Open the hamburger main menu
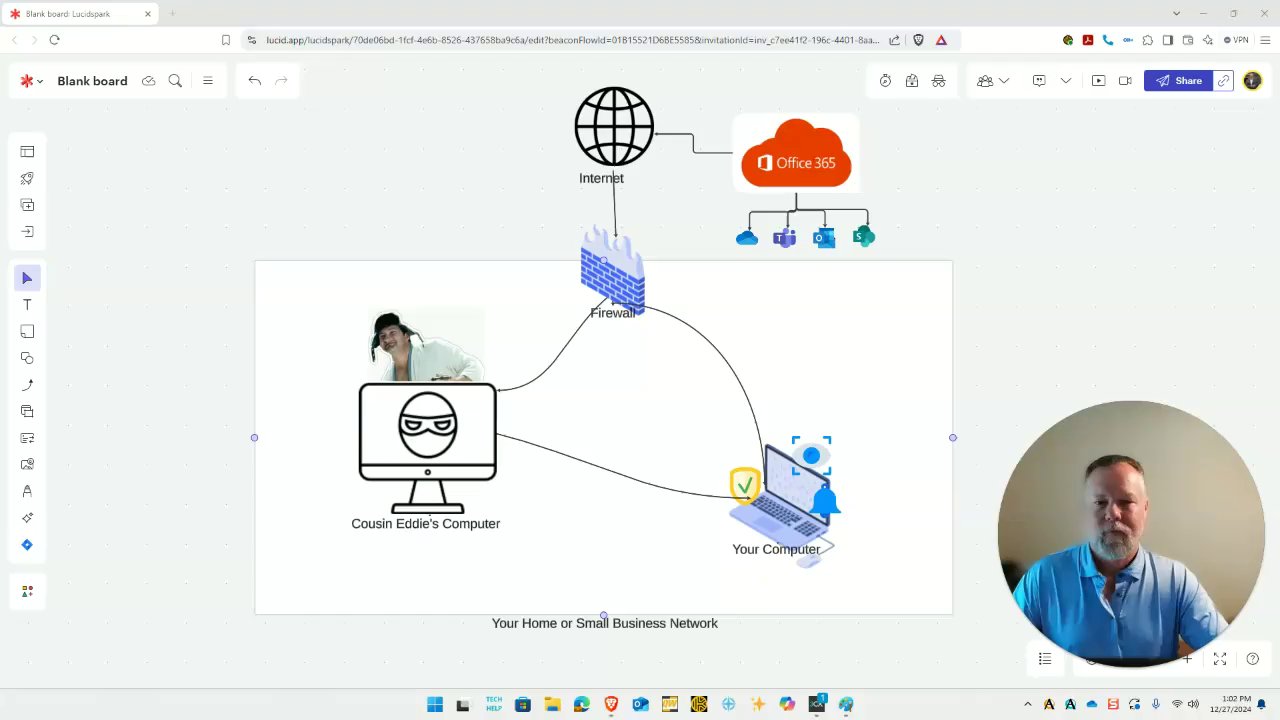This screenshot has width=1280, height=720. [x=208, y=81]
